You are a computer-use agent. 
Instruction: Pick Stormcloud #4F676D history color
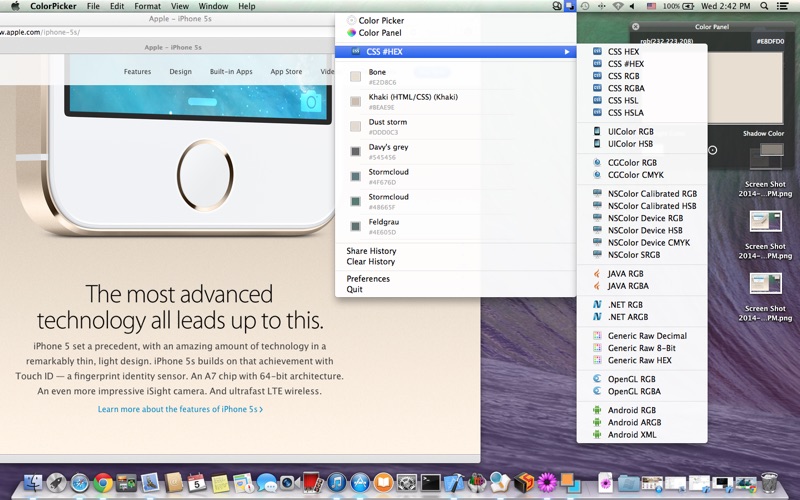coord(456,177)
